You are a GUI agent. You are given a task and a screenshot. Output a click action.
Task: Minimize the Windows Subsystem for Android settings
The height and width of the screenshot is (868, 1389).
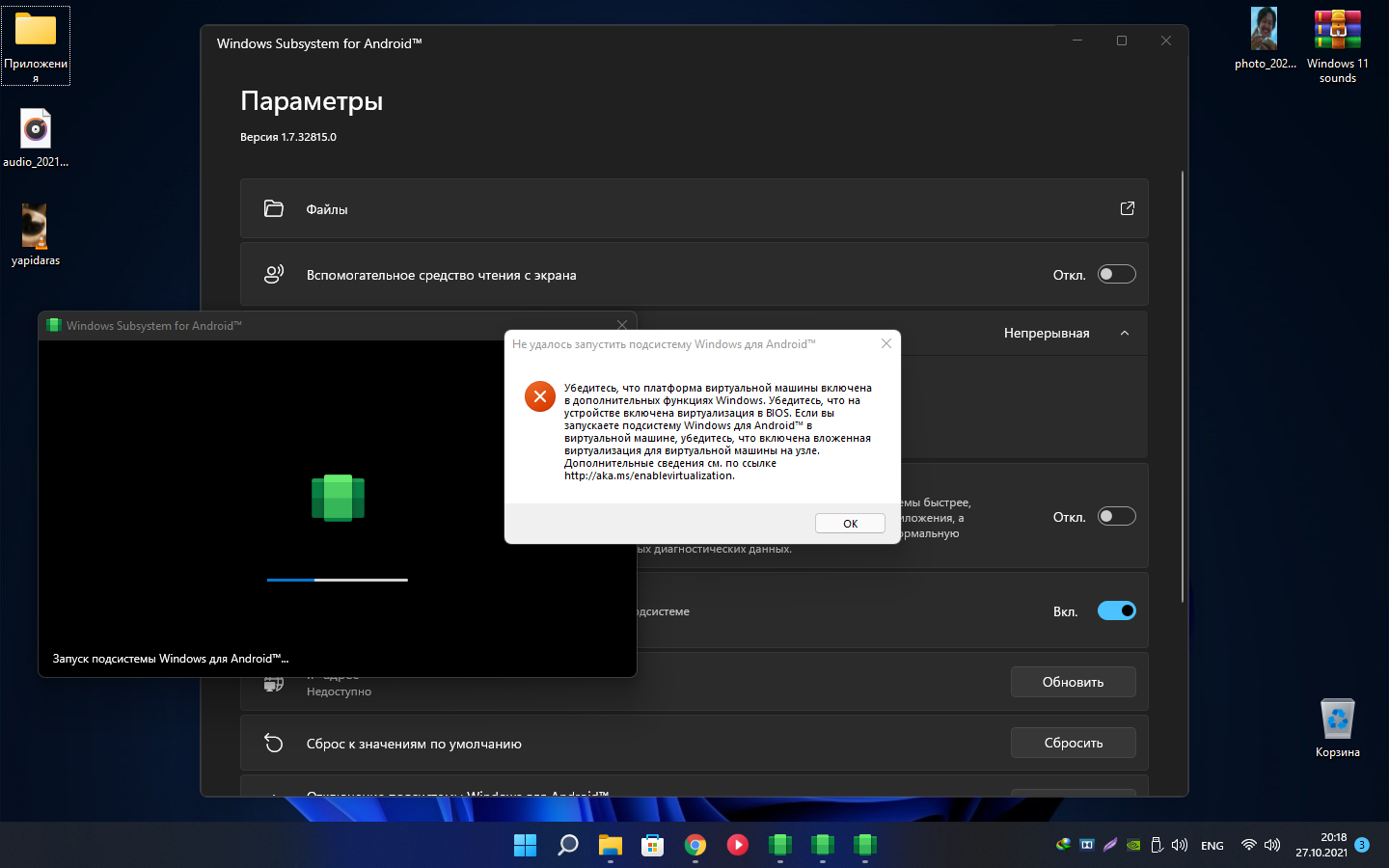pyautogui.click(x=1077, y=41)
